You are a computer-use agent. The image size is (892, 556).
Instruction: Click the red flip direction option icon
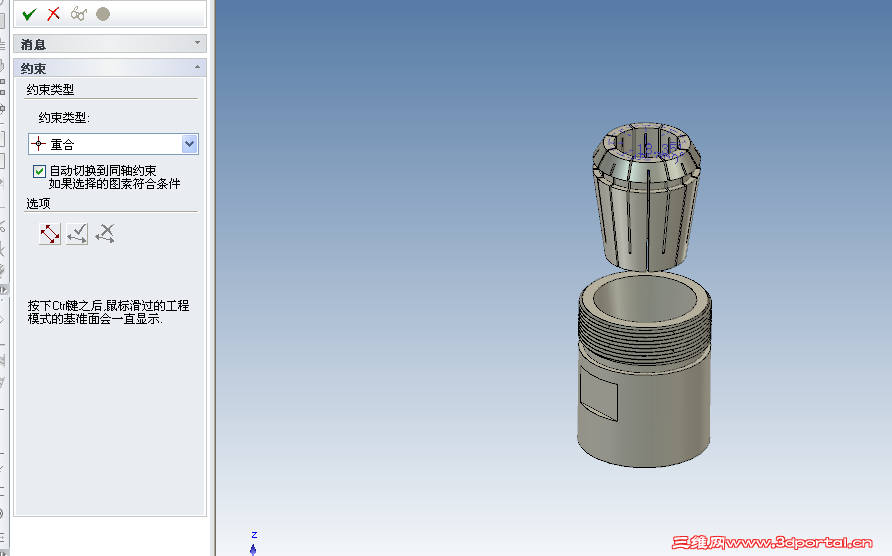click(50, 234)
